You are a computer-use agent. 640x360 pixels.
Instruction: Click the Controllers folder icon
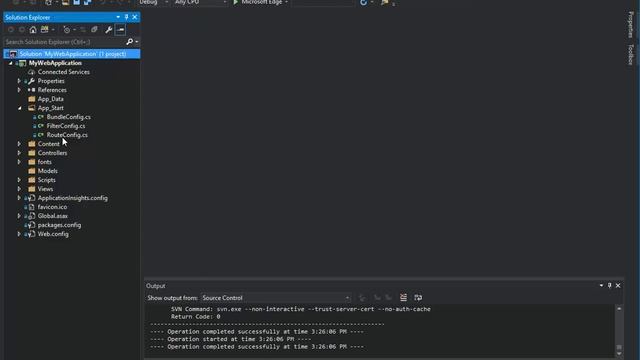32,153
